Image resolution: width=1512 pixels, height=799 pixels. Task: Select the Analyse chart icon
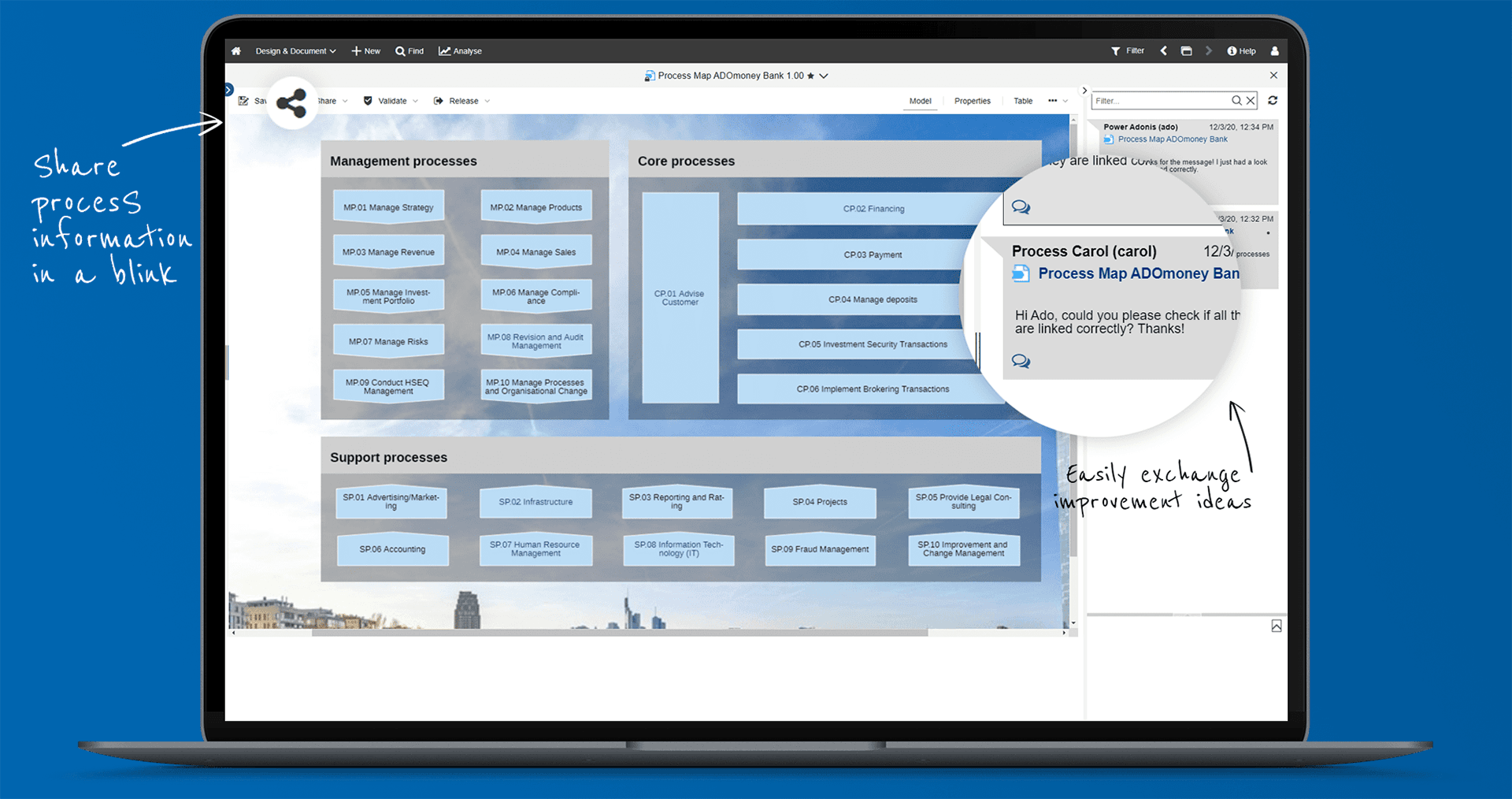click(446, 50)
